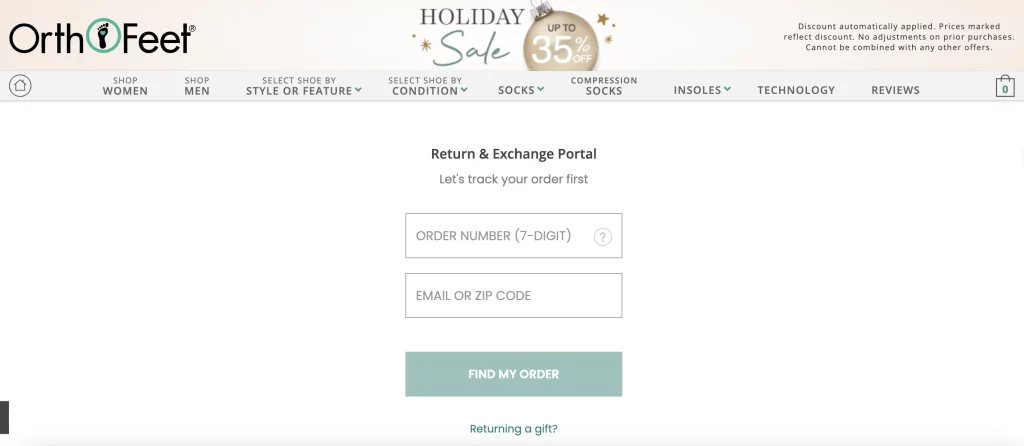
Task: Open the Technology nav item
Action: click(x=796, y=90)
